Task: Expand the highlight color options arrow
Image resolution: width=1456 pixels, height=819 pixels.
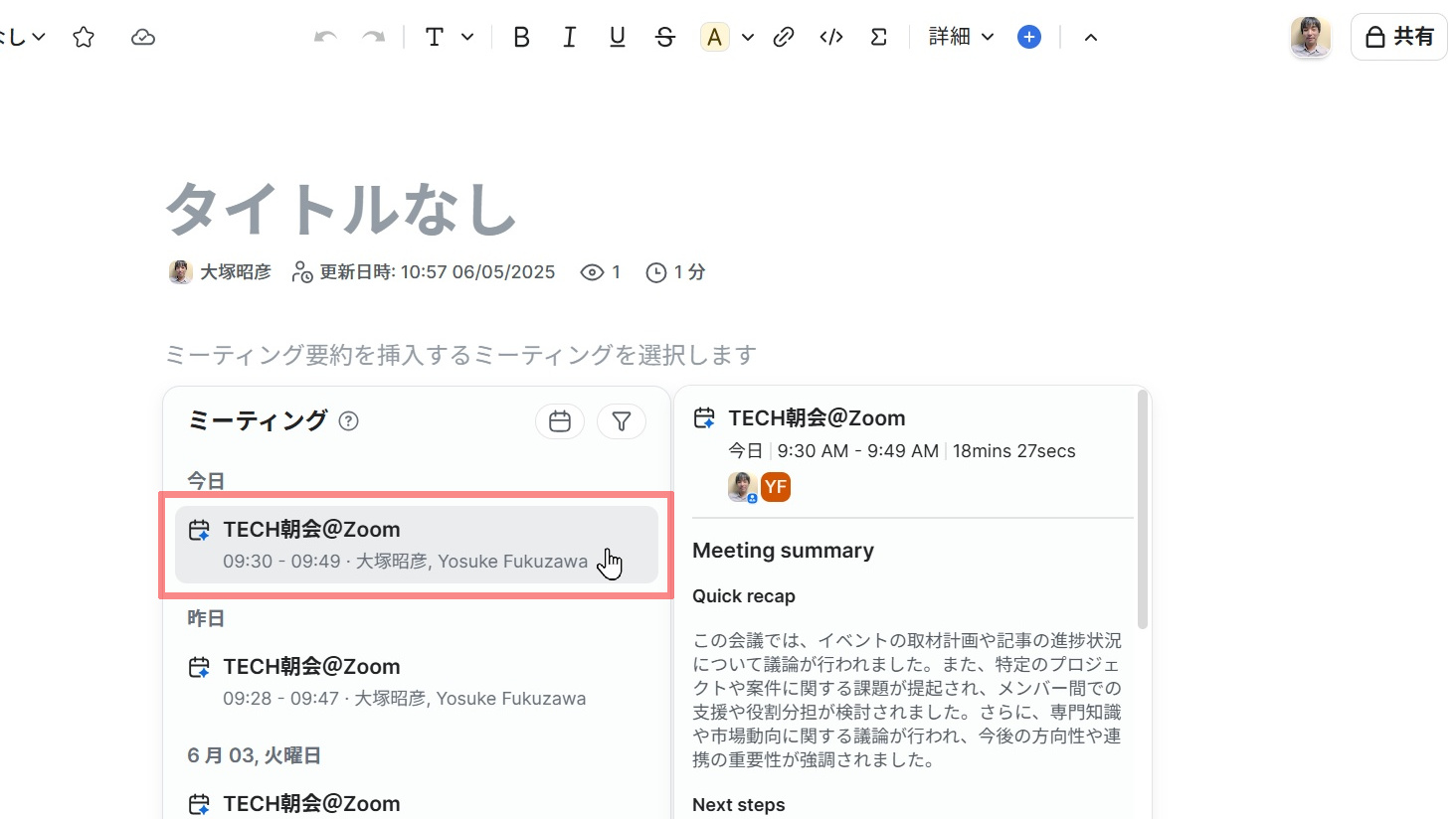Action: 748,38
